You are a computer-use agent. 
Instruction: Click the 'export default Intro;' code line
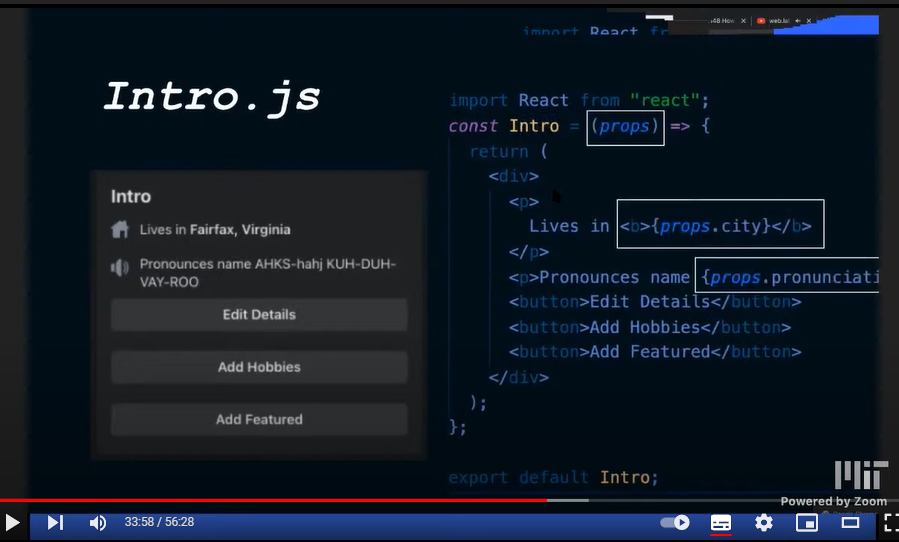point(553,477)
